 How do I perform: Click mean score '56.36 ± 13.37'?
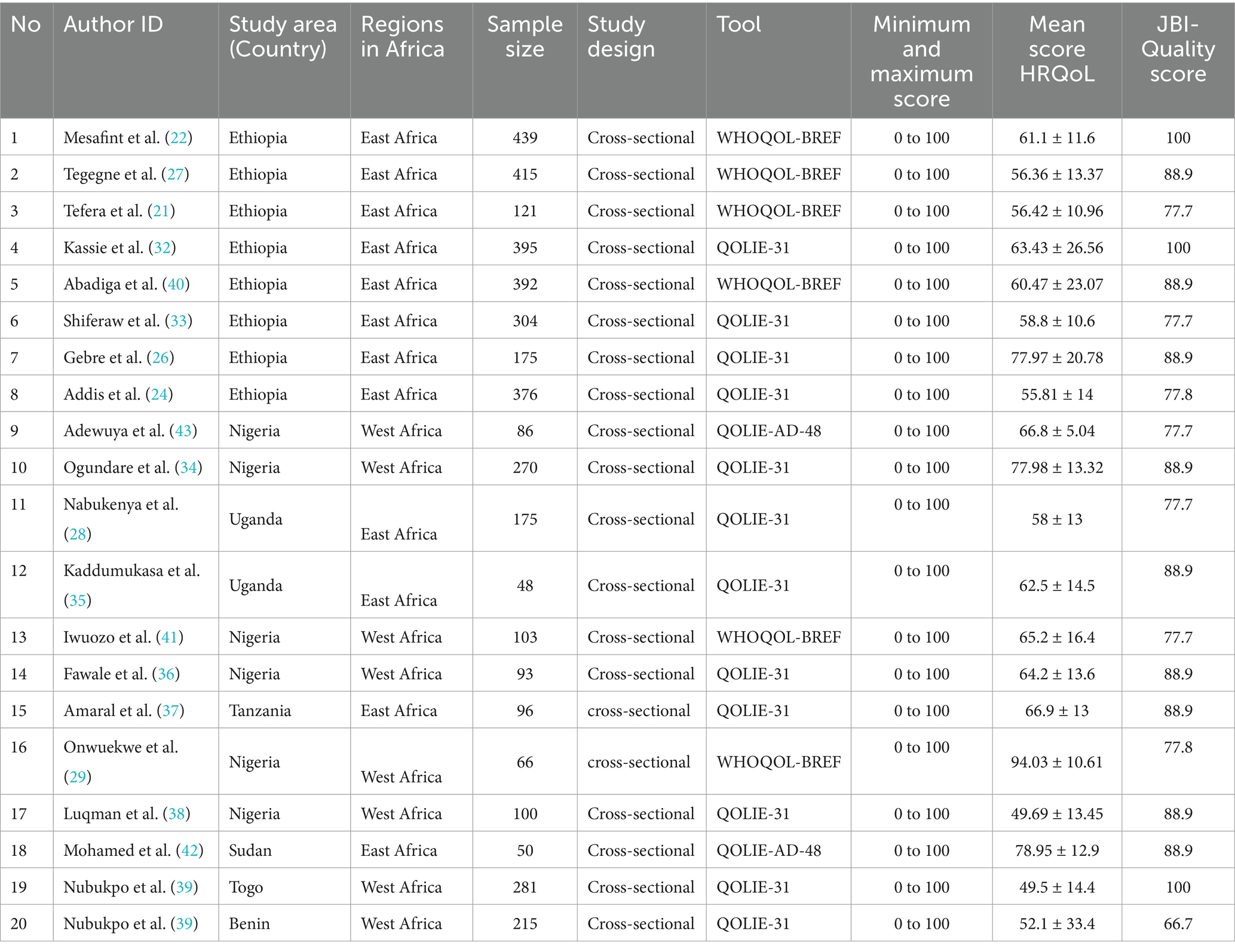[1057, 174]
